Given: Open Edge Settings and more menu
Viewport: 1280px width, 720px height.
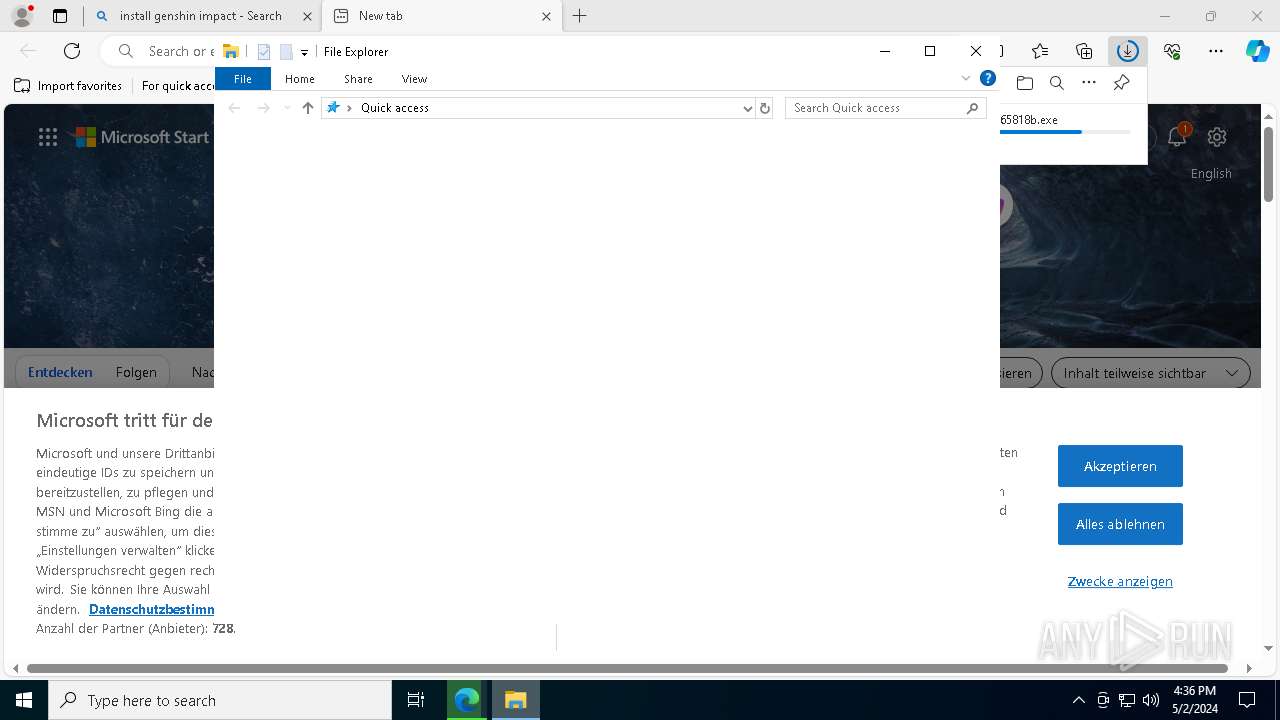Looking at the screenshot, I should pos(1216,51).
